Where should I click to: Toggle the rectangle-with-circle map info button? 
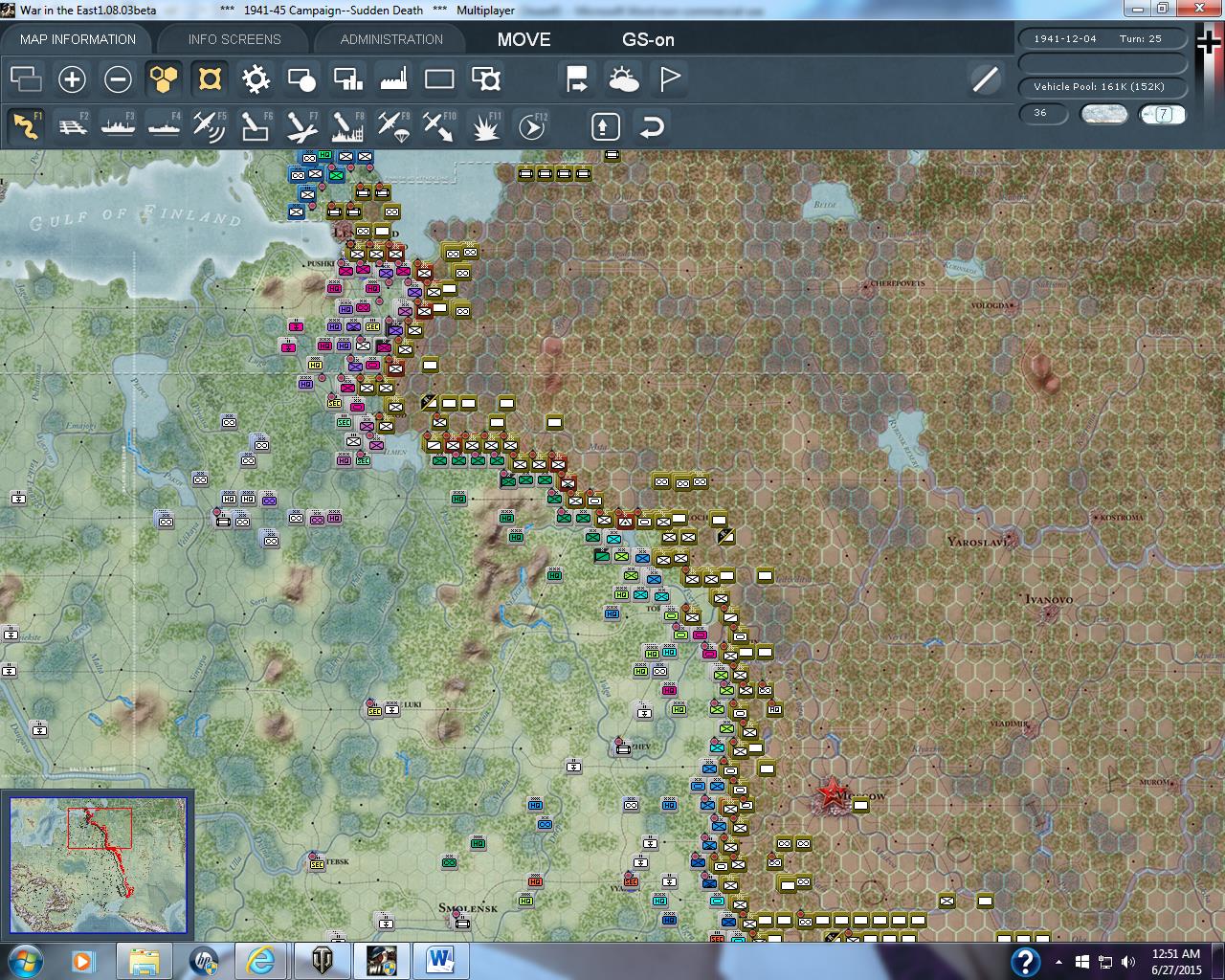point(301,79)
